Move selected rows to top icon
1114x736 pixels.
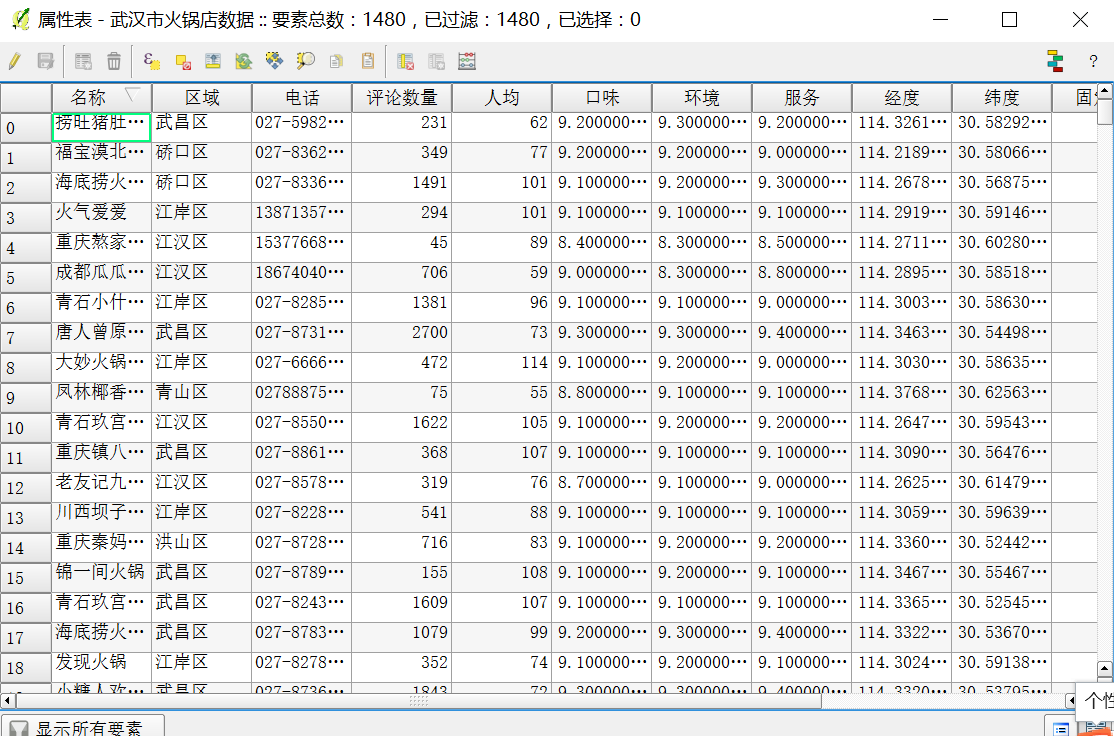click(213, 61)
